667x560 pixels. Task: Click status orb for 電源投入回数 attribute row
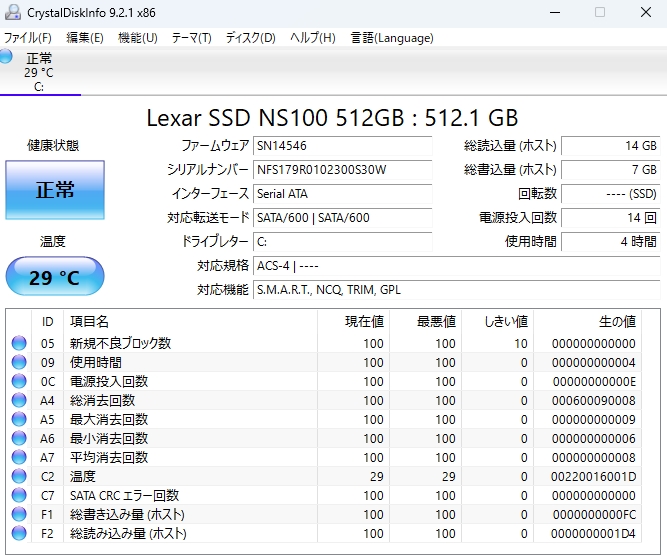click(19, 381)
